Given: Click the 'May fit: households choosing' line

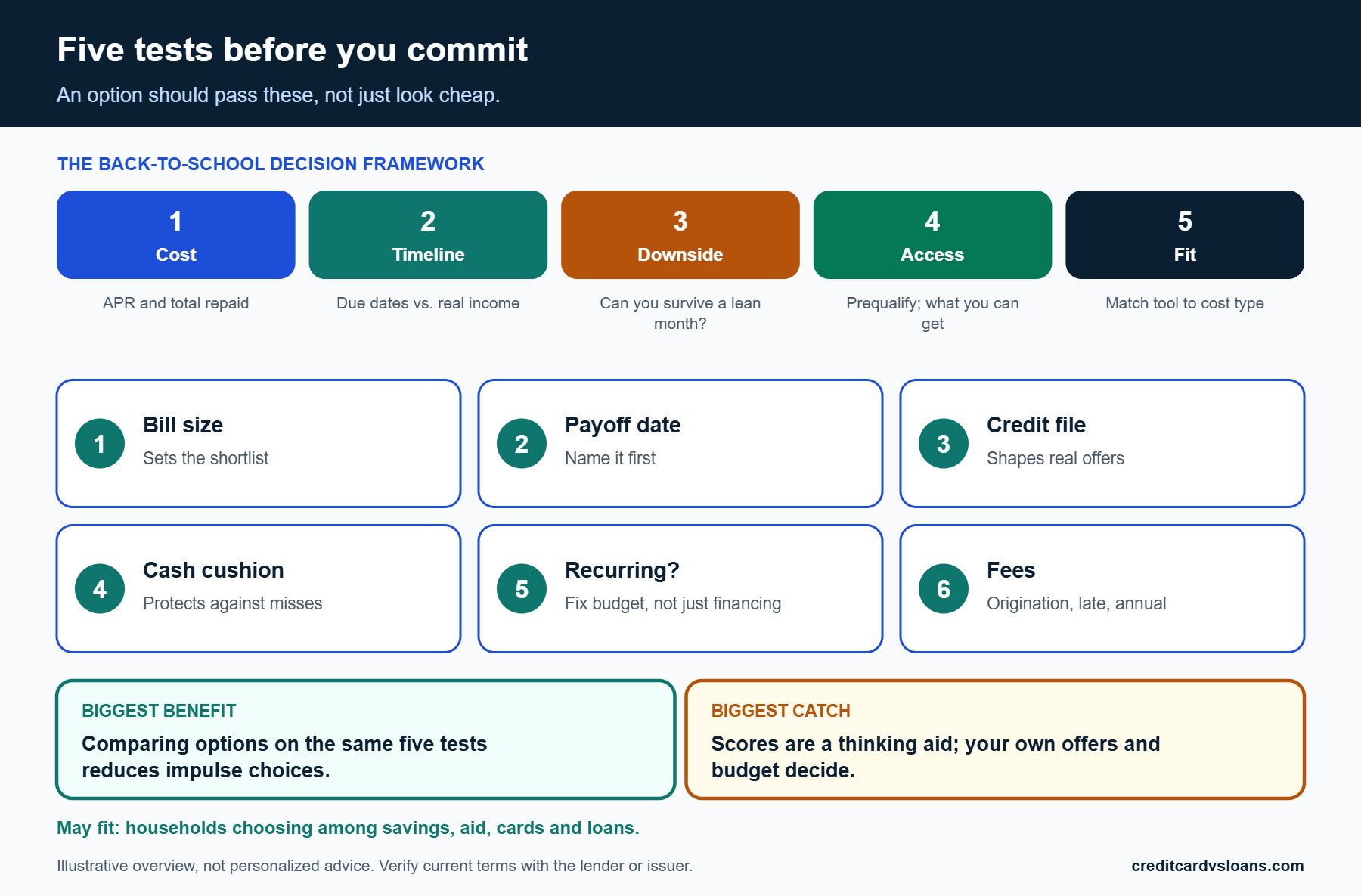Looking at the screenshot, I should click(x=348, y=828).
